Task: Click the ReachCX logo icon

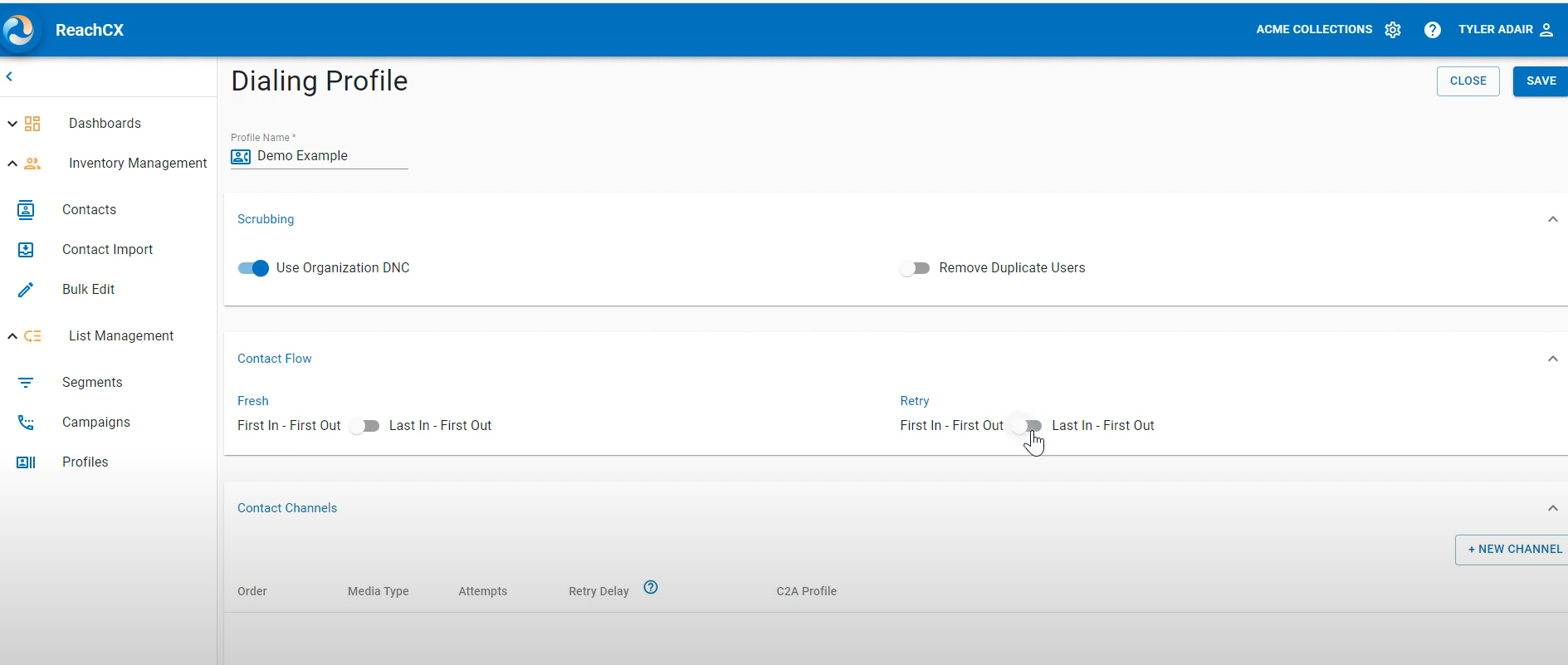Action: tap(18, 31)
